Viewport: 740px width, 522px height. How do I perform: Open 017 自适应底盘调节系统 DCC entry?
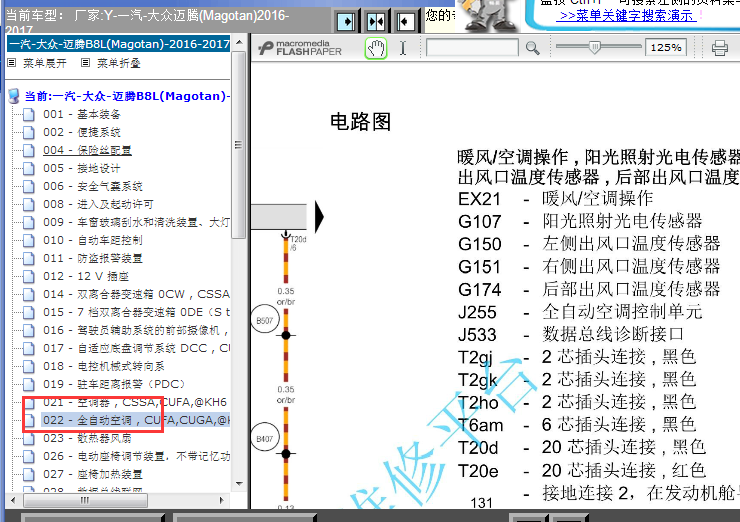point(136,348)
